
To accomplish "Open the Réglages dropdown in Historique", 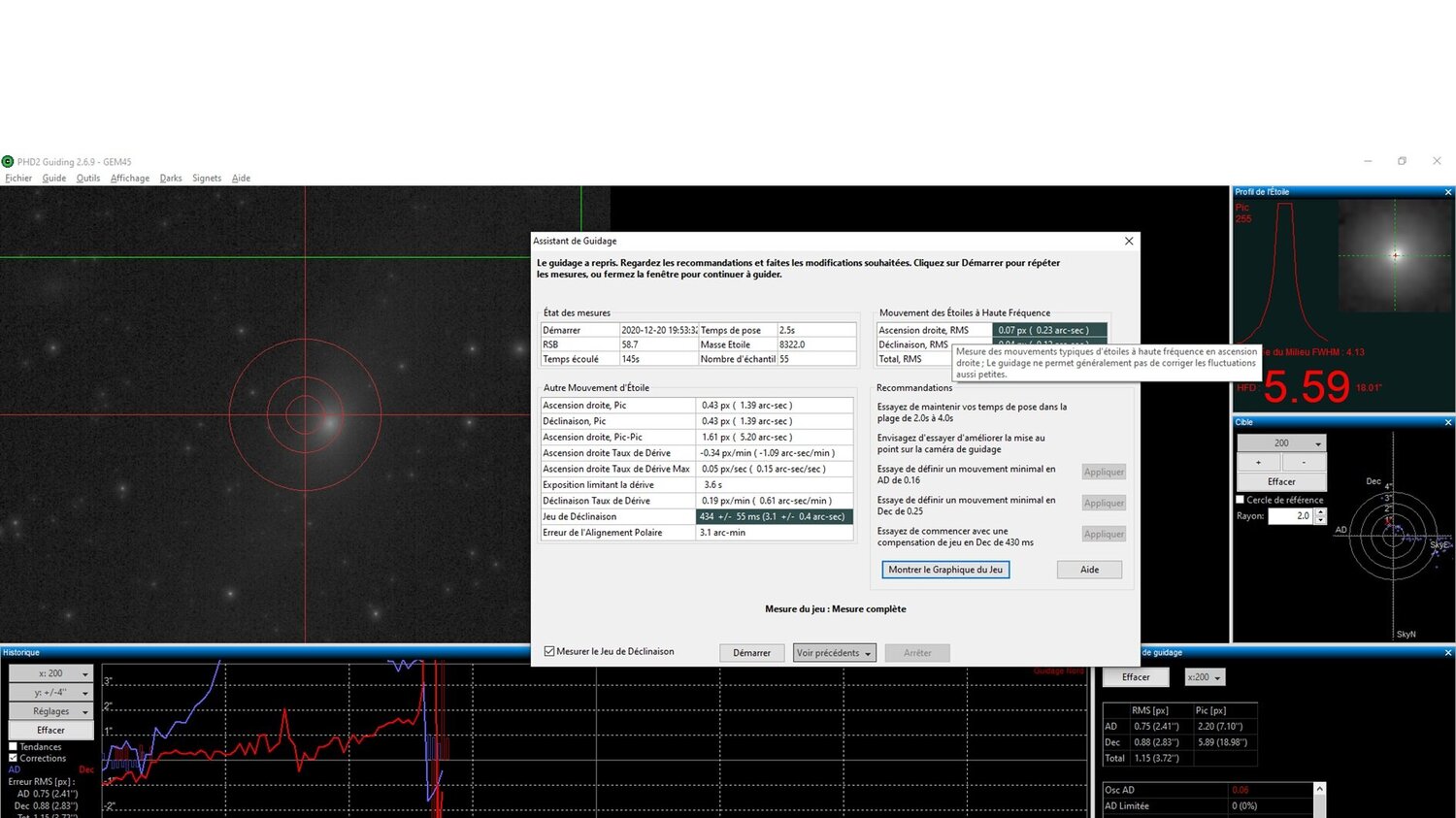I will click(x=50, y=711).
